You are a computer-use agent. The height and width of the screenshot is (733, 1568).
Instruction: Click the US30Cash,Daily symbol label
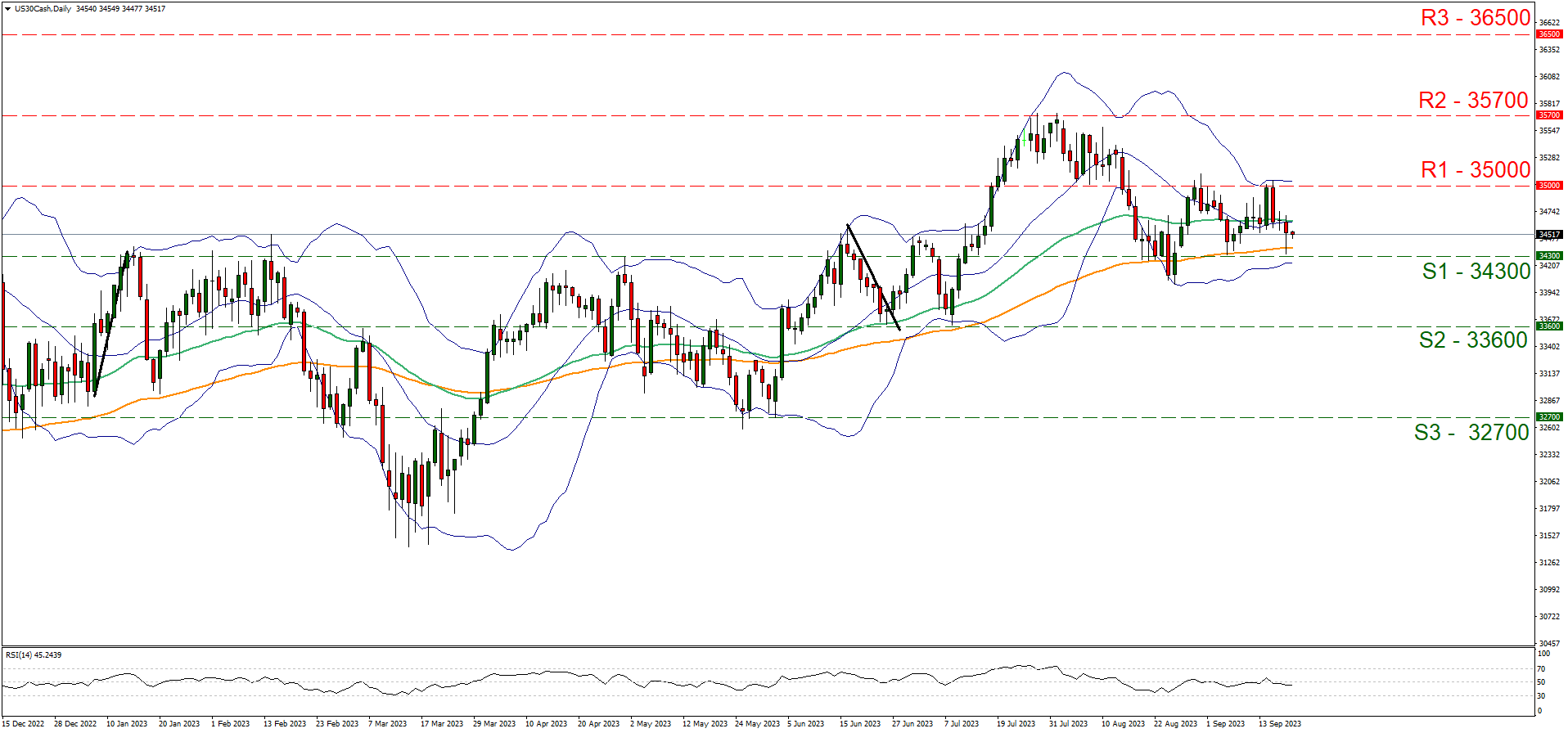(x=43, y=9)
